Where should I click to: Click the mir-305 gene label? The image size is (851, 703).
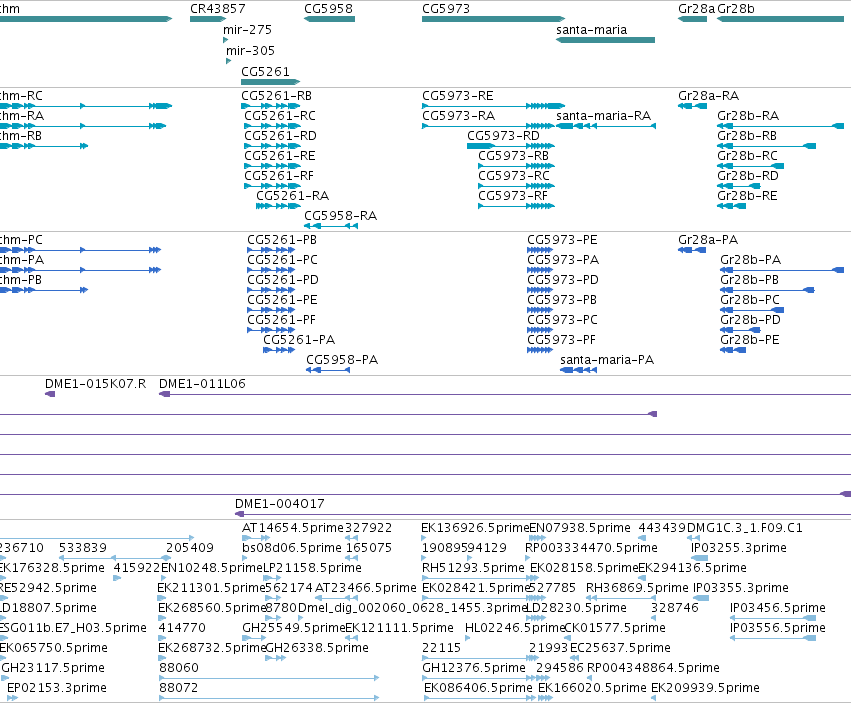250,51
